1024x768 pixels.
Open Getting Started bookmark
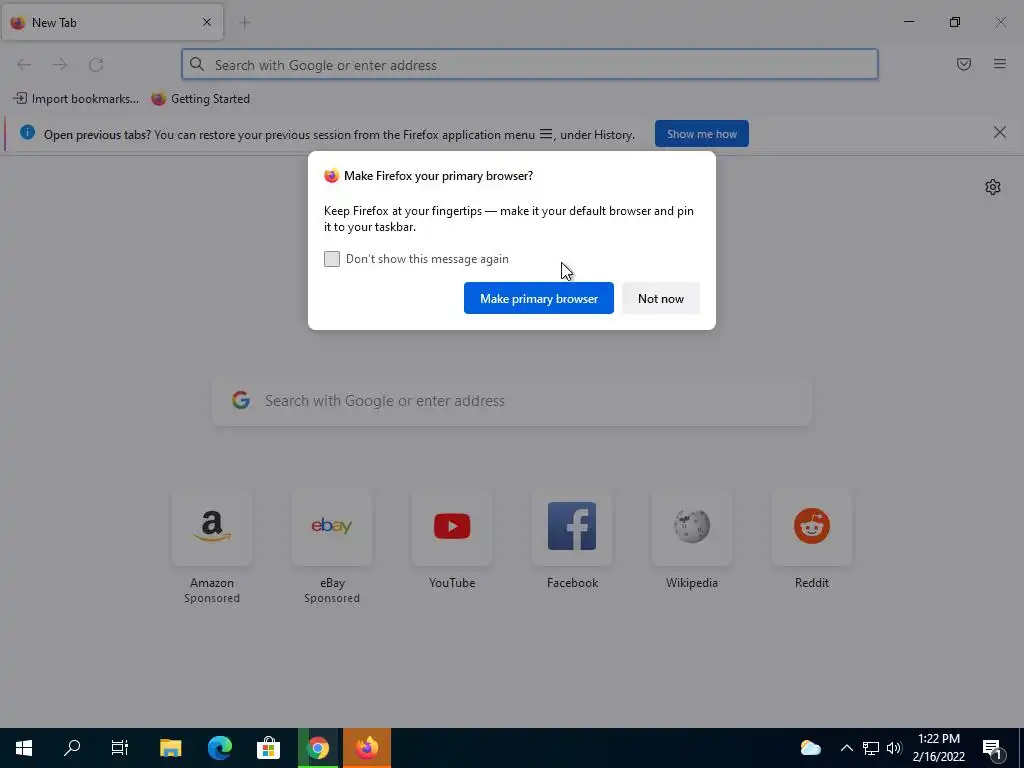pos(200,99)
